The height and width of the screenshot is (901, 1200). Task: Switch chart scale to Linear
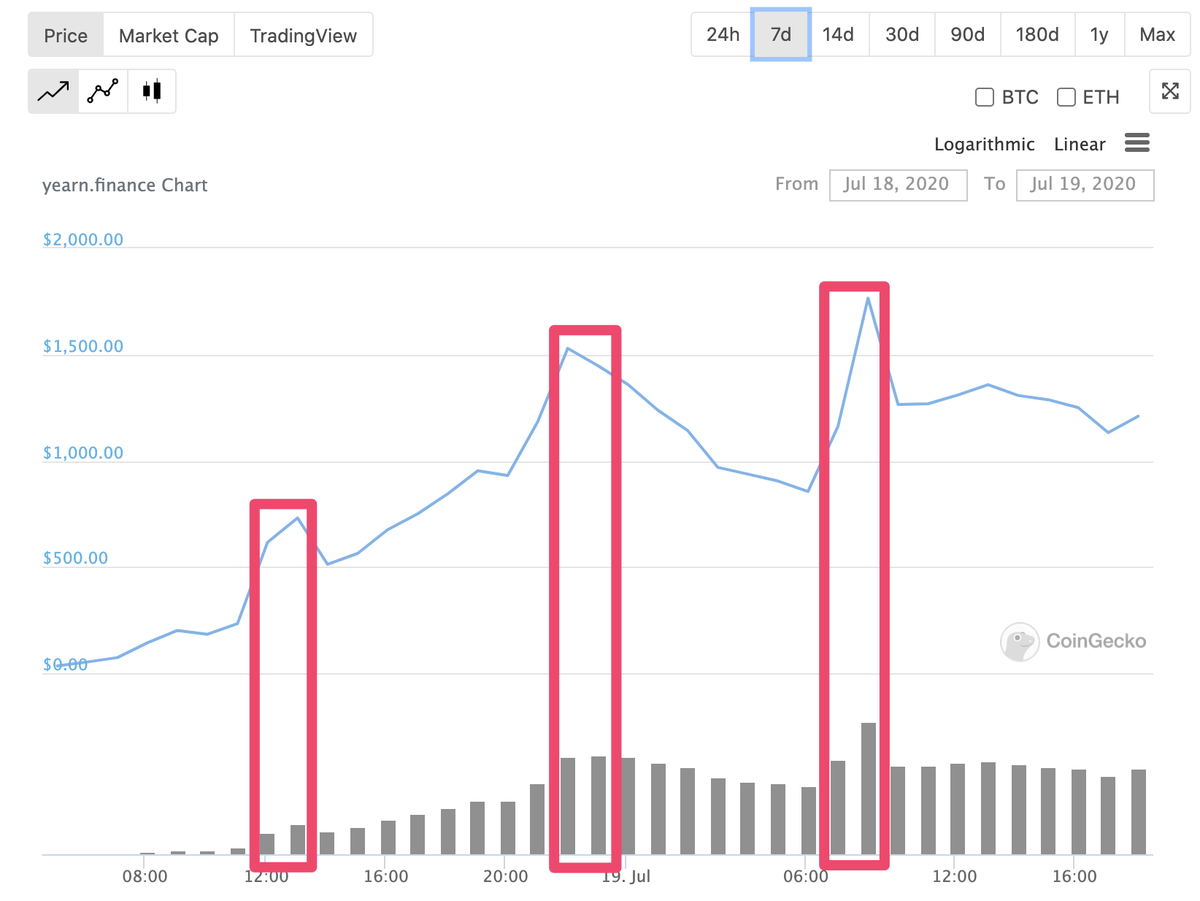click(x=1080, y=144)
